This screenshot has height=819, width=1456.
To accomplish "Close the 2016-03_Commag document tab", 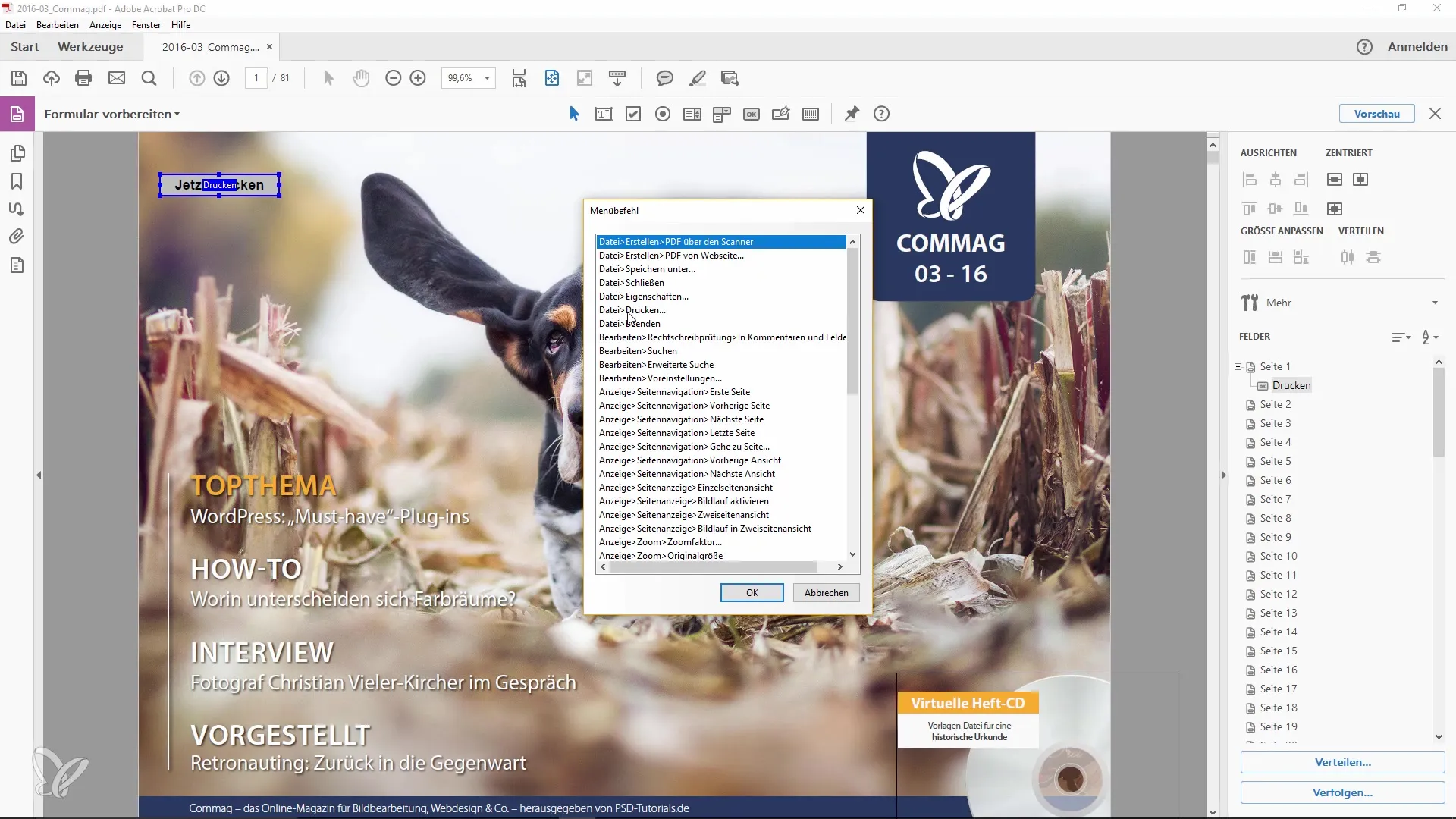I will 269,47.
